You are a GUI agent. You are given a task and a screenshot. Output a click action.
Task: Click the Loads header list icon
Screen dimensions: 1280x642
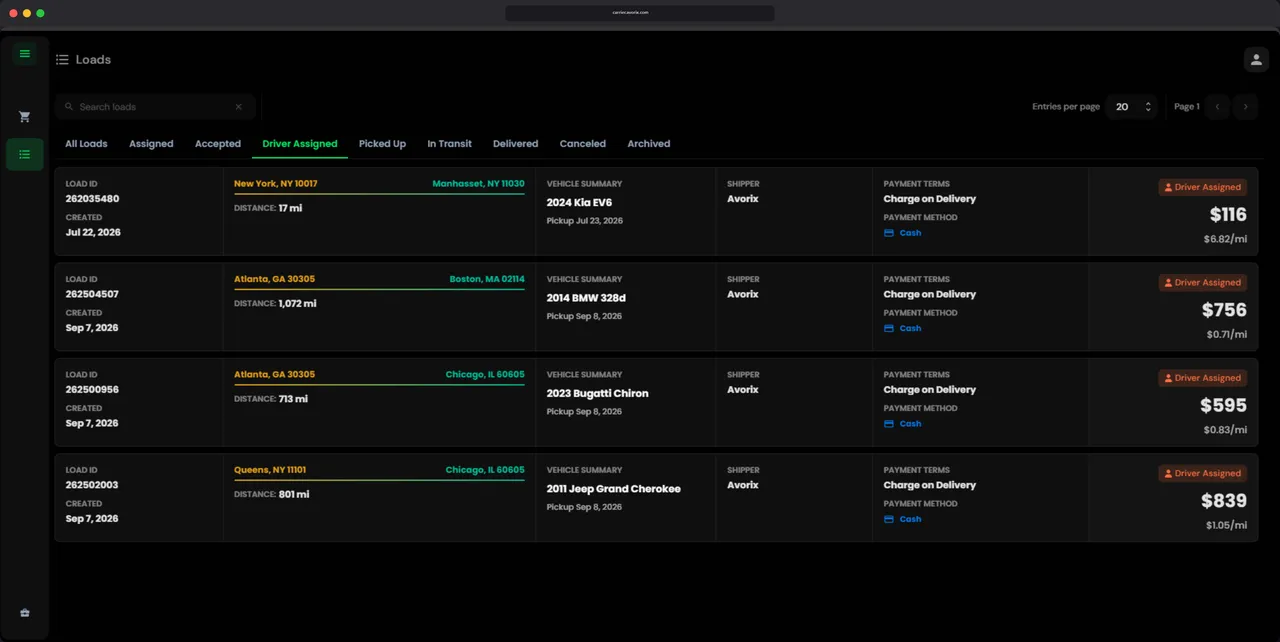(x=62, y=60)
